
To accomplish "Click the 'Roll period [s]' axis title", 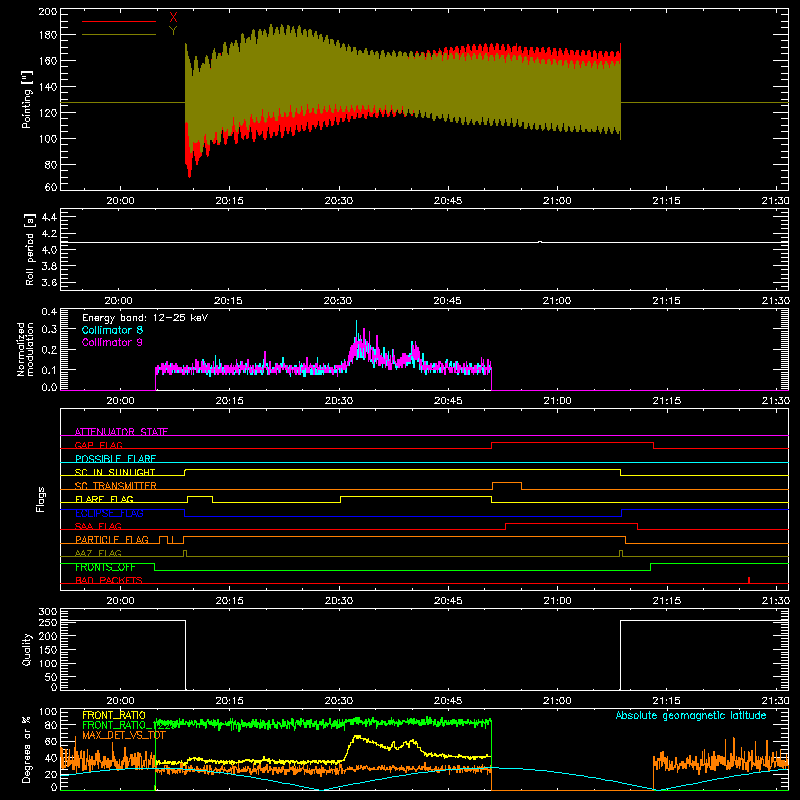I will point(29,249).
